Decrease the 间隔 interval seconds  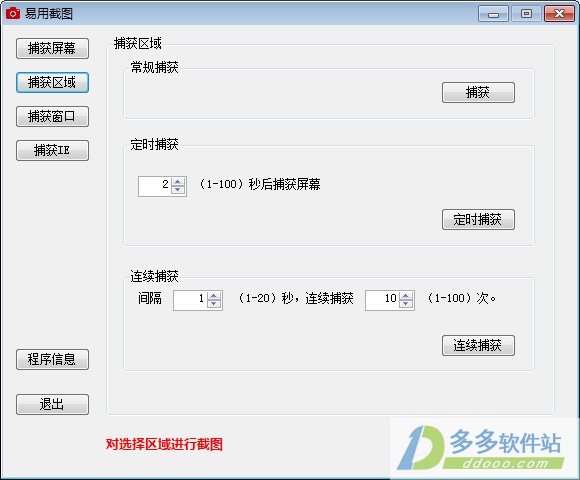pos(214,304)
